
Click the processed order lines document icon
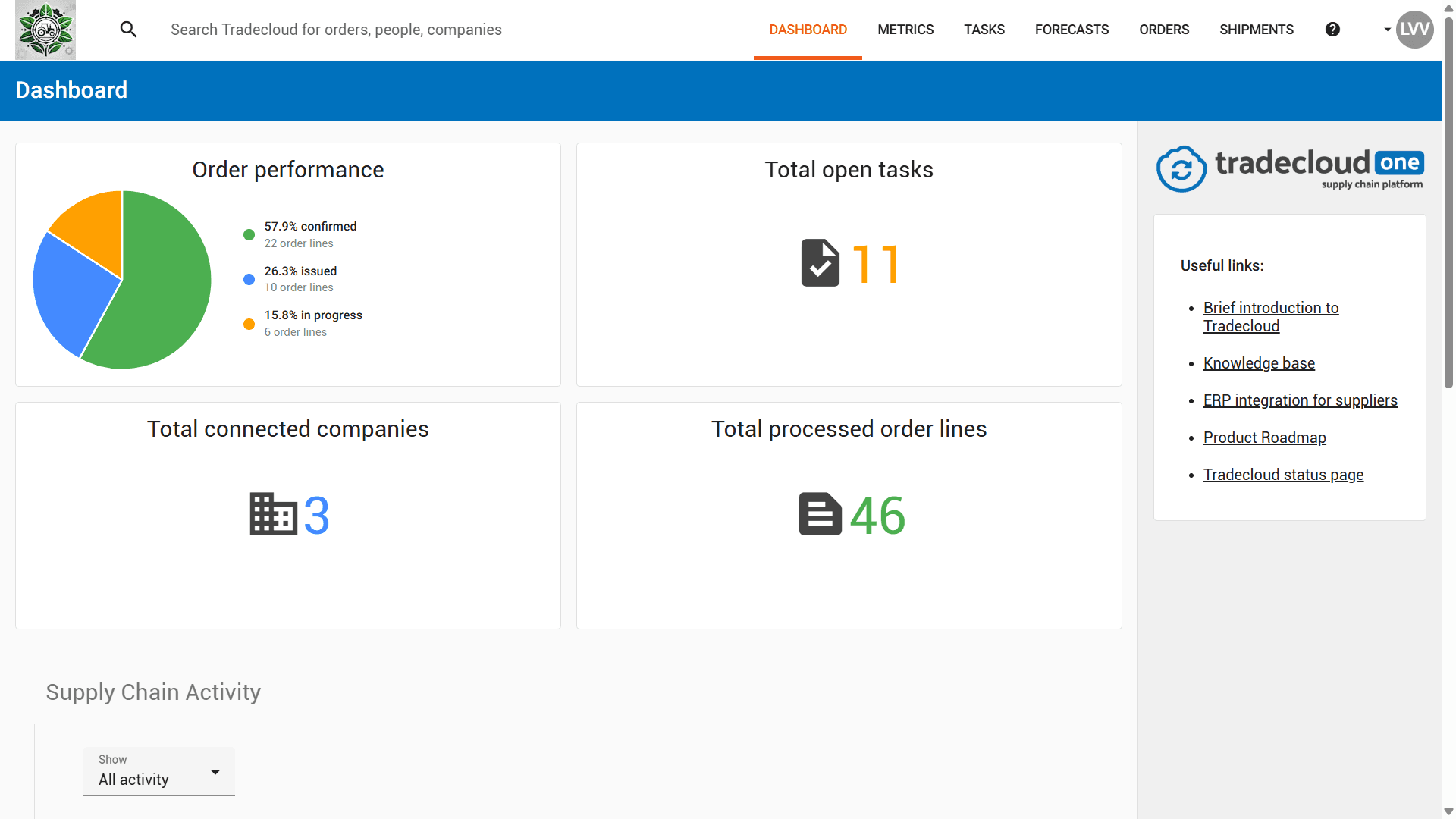click(820, 514)
